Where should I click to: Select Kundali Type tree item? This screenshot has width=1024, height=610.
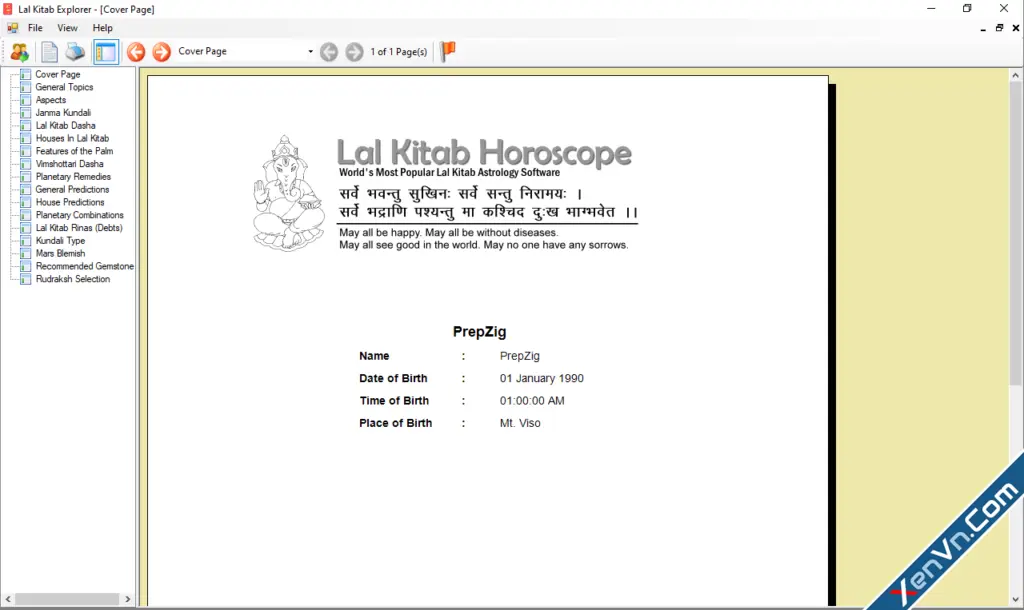point(60,240)
